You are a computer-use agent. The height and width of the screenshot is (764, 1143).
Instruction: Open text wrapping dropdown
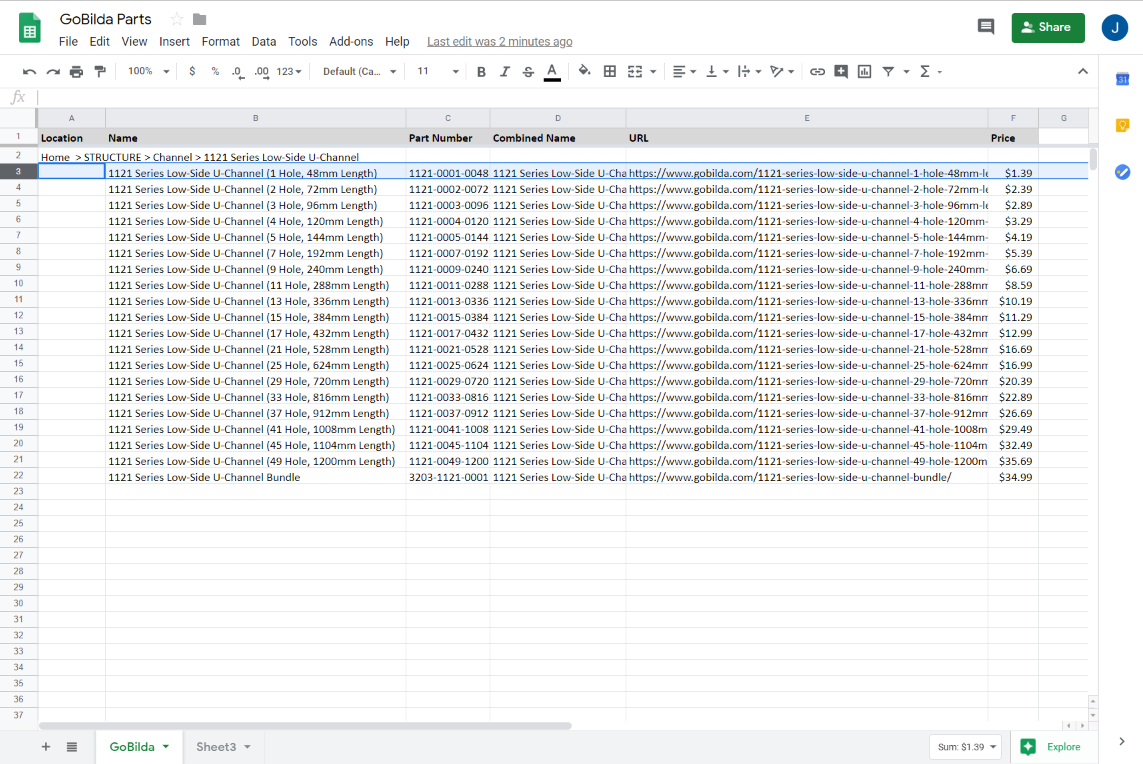[x=749, y=71]
